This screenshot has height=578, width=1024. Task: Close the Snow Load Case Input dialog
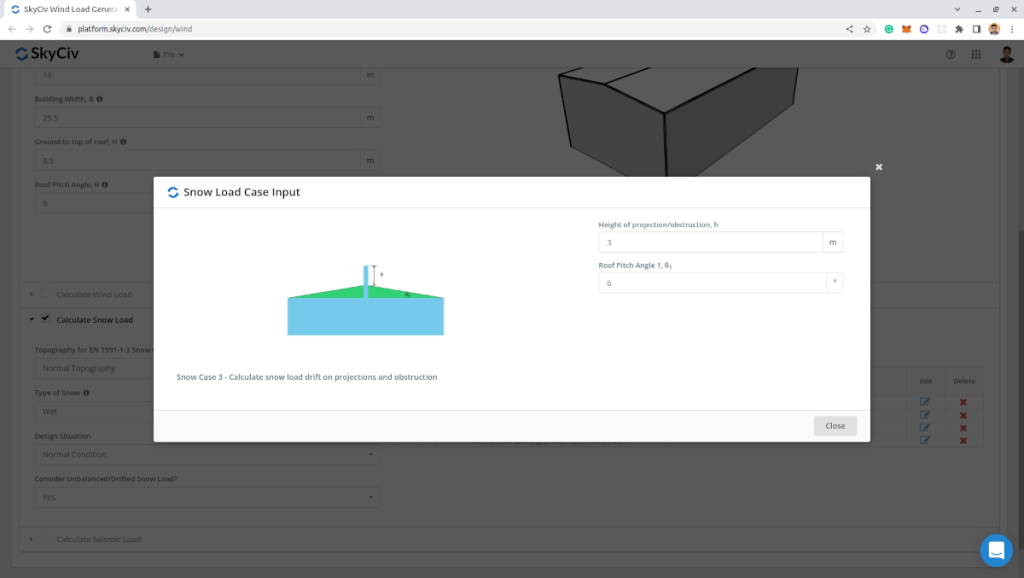click(x=835, y=426)
